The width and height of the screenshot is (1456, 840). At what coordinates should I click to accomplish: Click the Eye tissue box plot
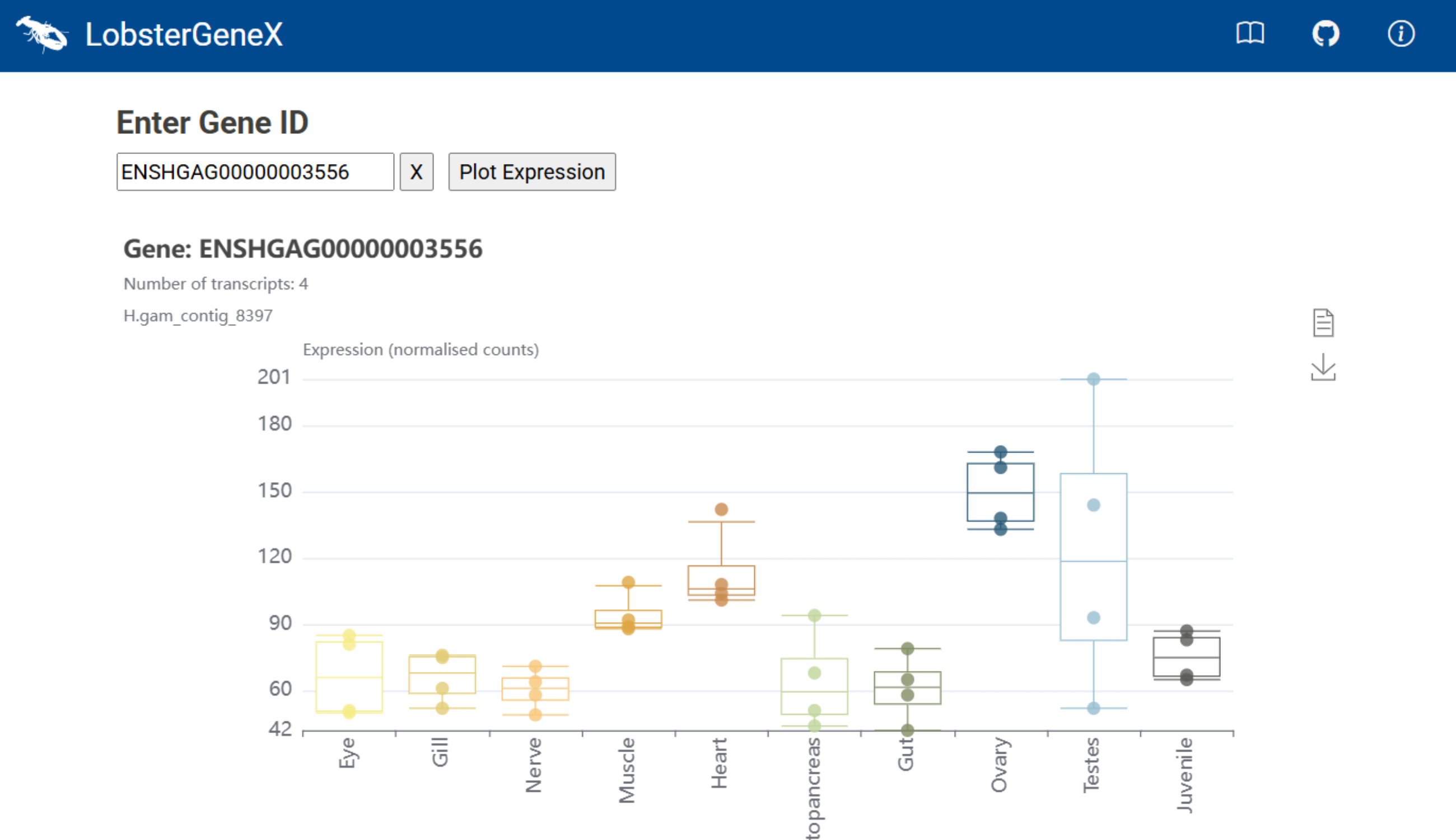(x=349, y=676)
